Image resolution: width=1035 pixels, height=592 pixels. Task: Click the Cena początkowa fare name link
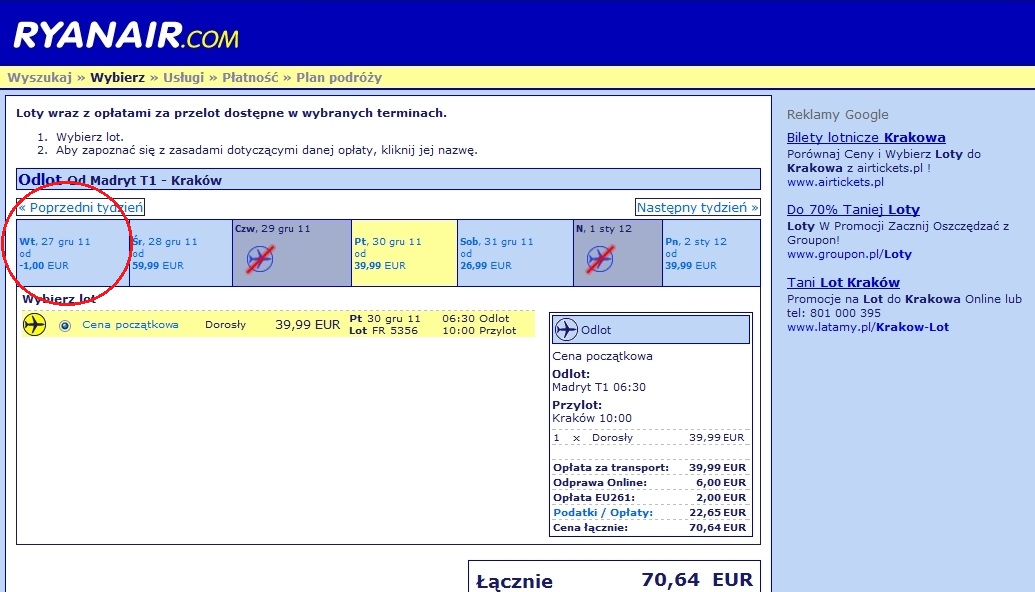[130, 325]
